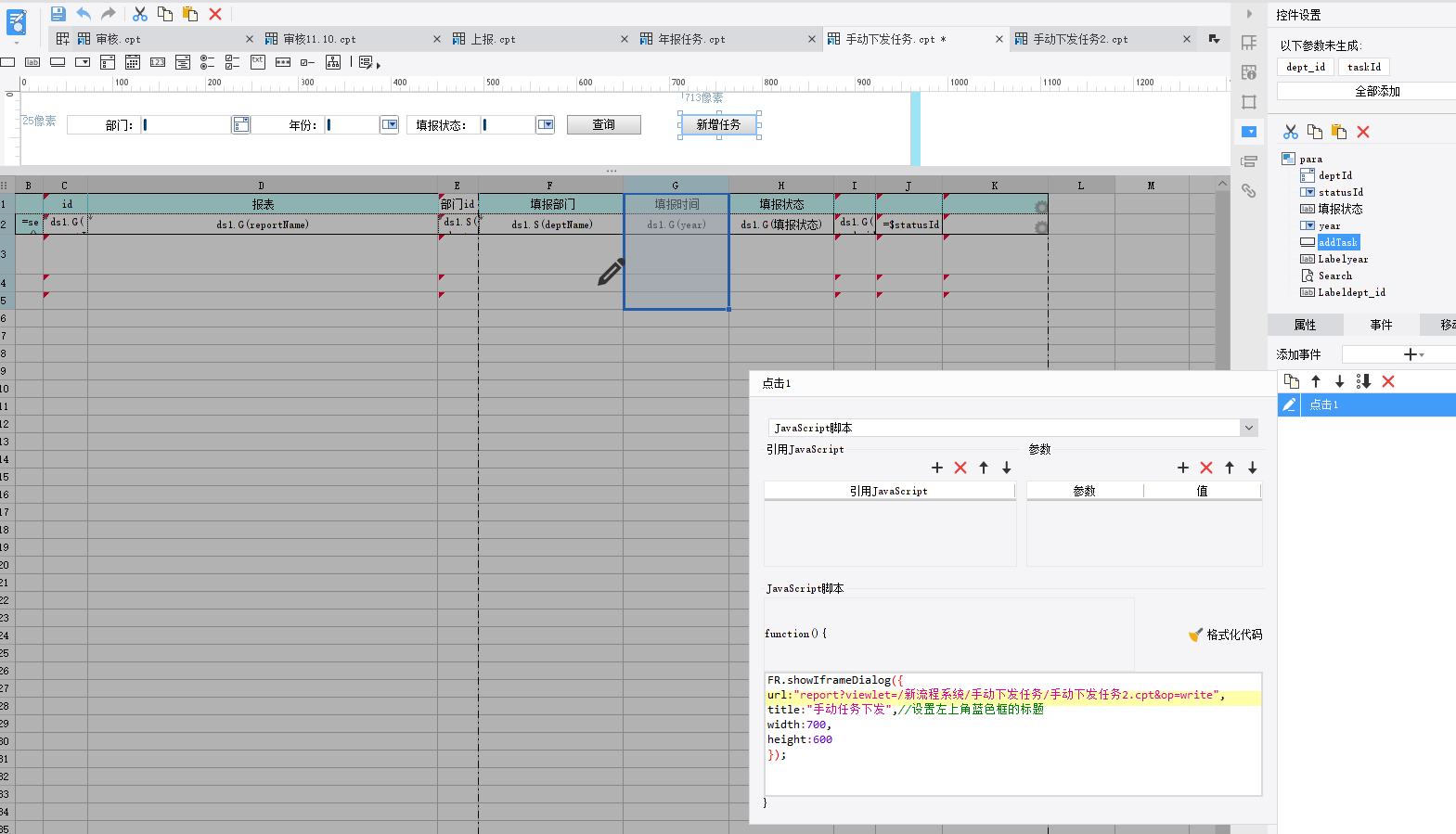Open the conditional attributes sidebar icon
This screenshot has height=834, width=1456.
point(1249,161)
